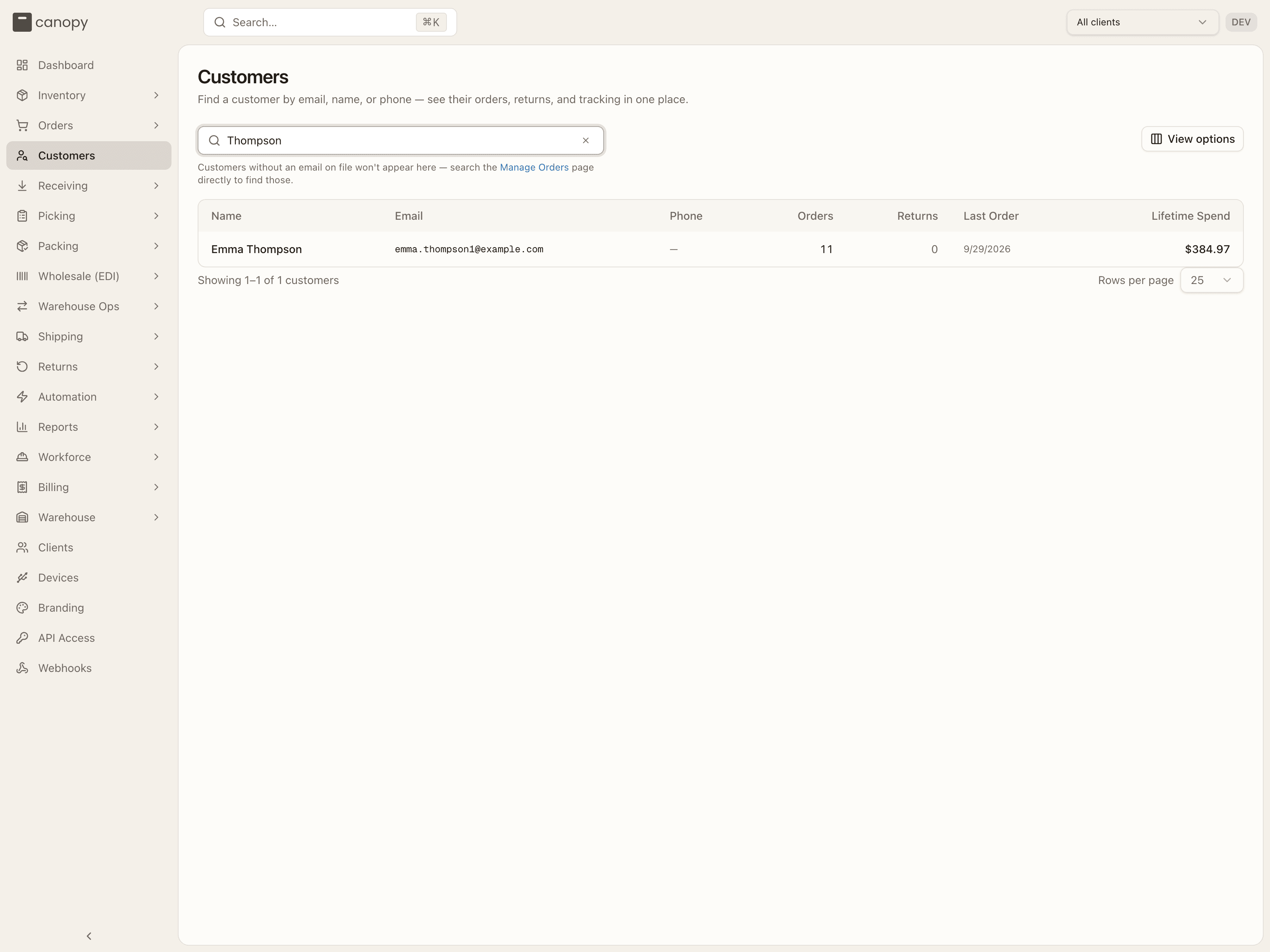The width and height of the screenshot is (1270, 952).
Task: Click the 9/29/2026 last order date
Action: [x=986, y=249]
